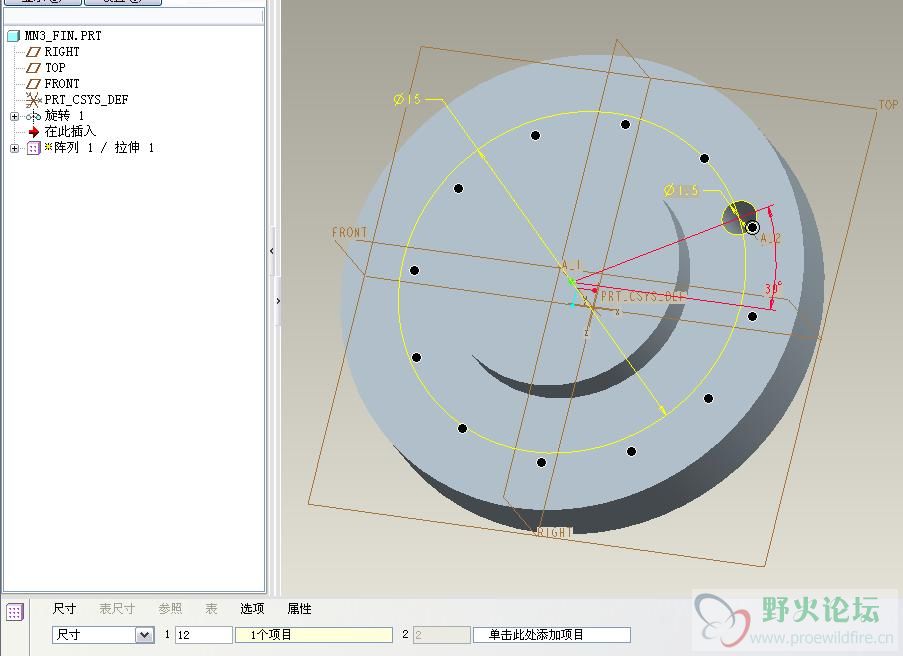Click the FRONT plane label in viewport
The width and height of the screenshot is (903, 656).
coord(350,232)
